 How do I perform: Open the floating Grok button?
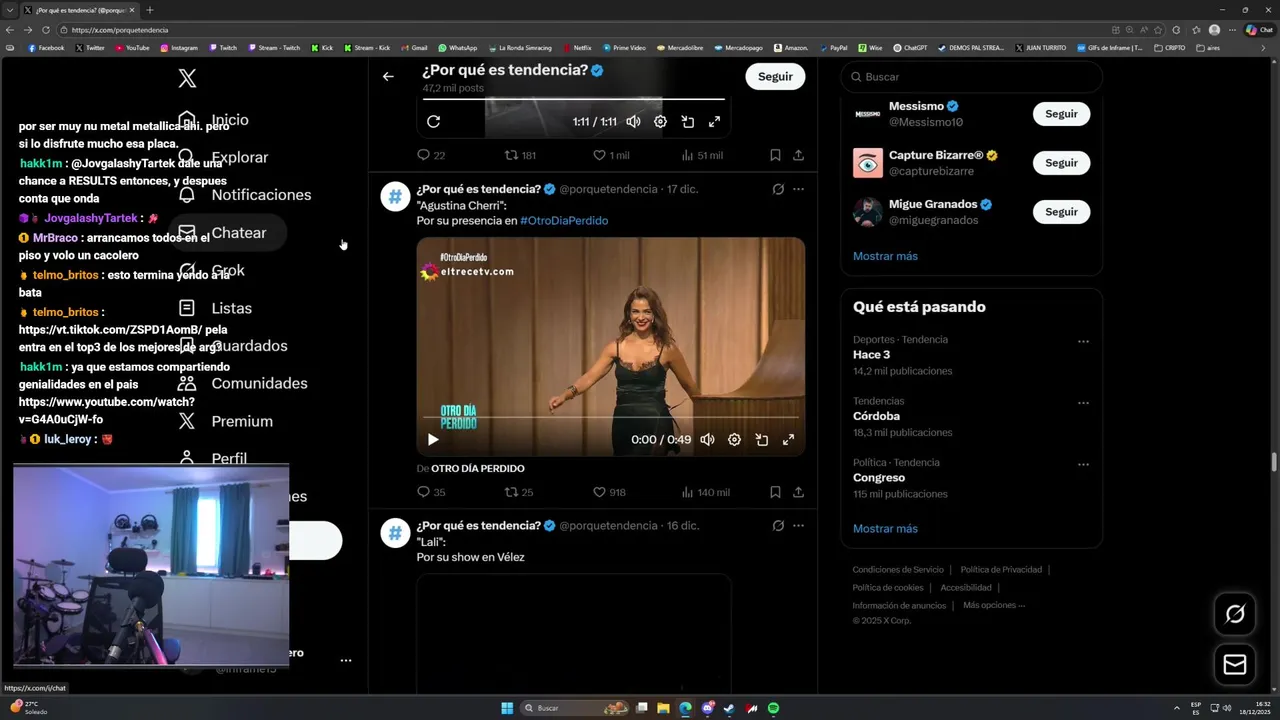coord(1235,614)
